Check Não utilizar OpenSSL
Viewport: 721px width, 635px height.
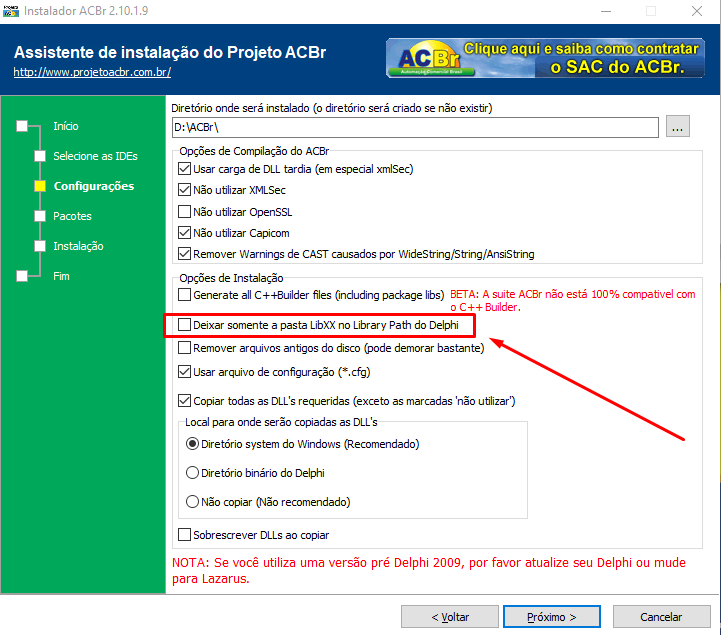tap(184, 212)
